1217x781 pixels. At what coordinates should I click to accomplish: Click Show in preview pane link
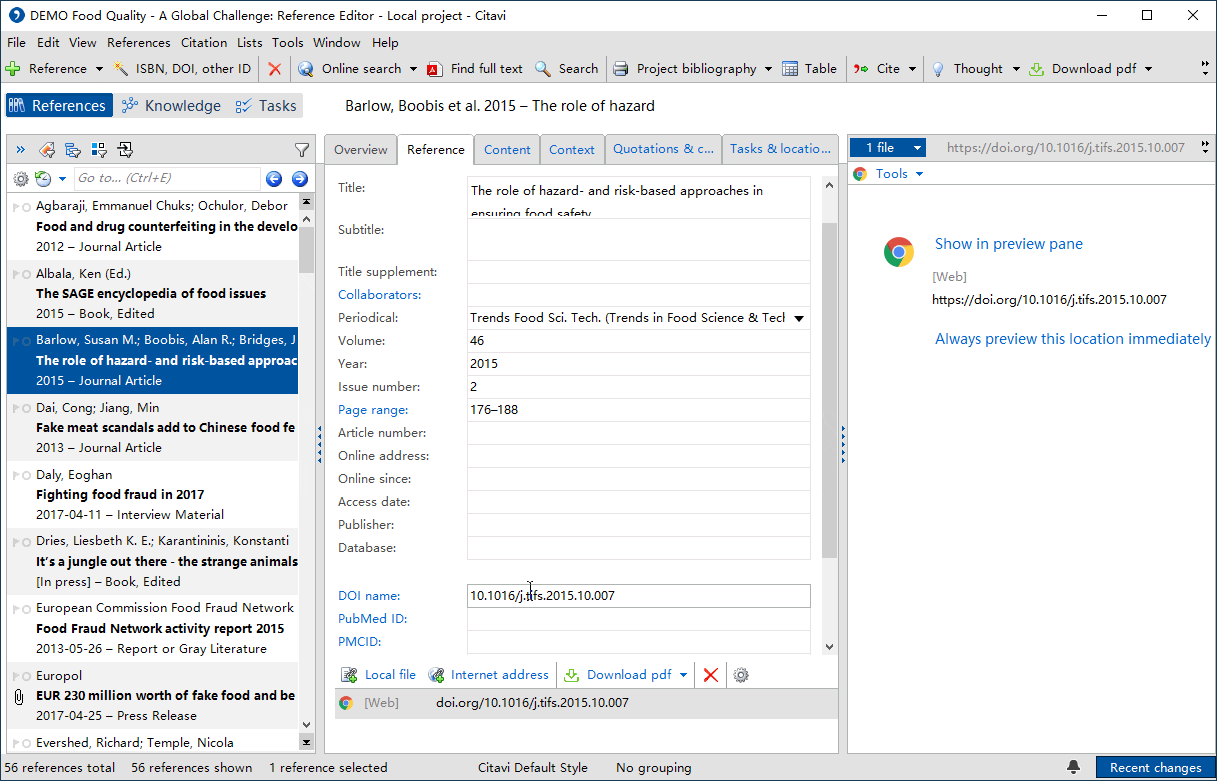1009,244
